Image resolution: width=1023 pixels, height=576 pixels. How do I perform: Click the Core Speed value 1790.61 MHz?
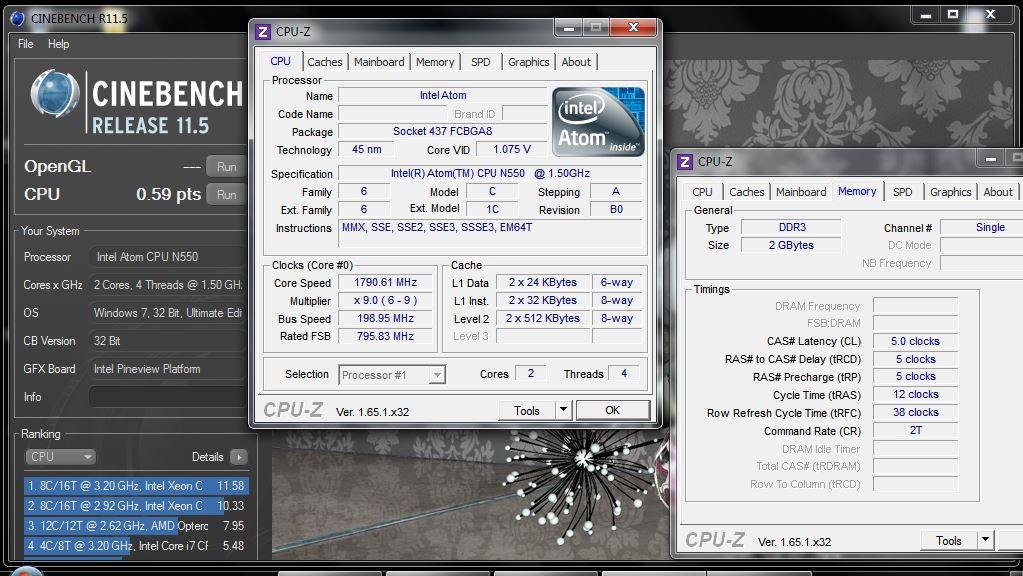[x=386, y=282]
